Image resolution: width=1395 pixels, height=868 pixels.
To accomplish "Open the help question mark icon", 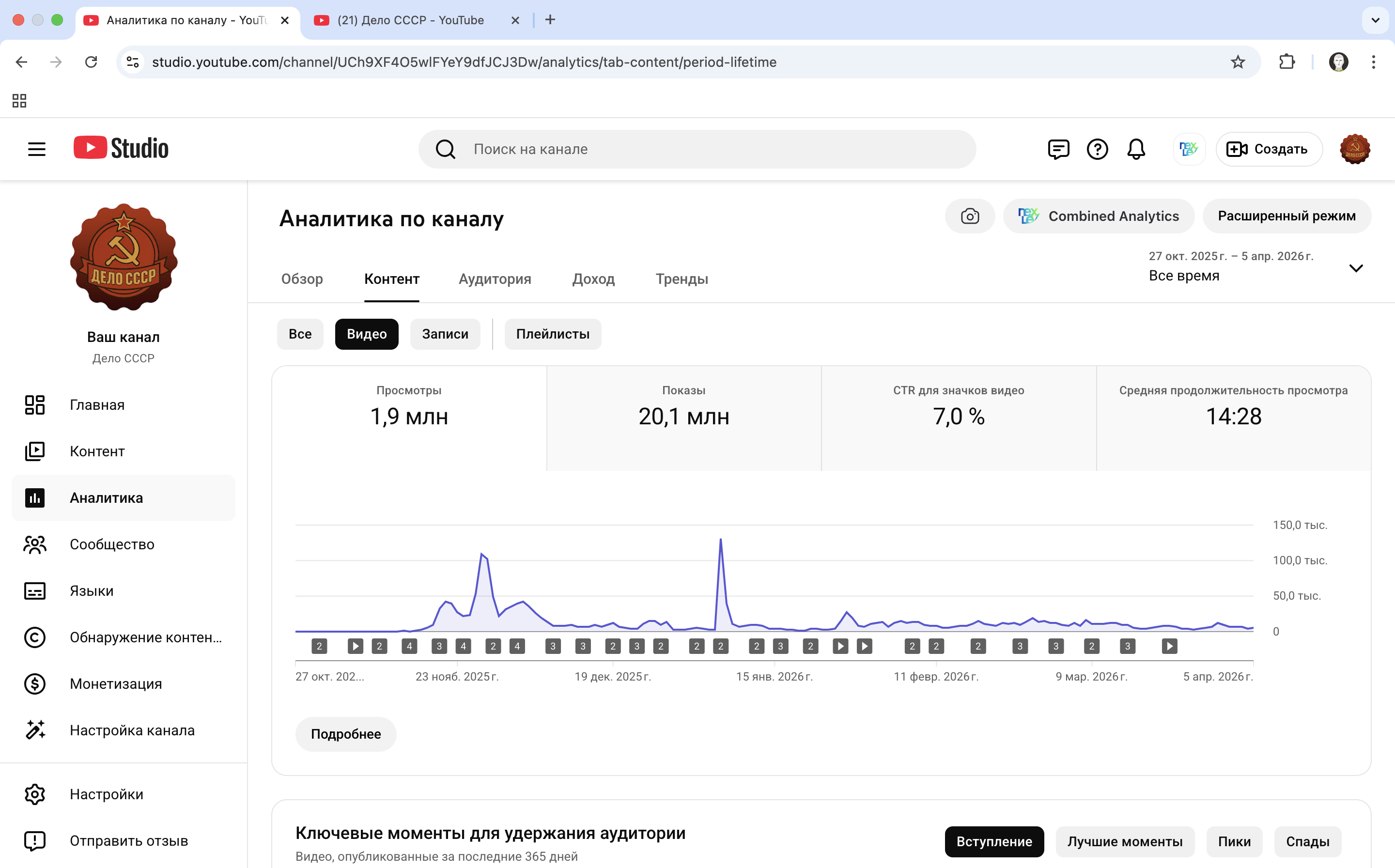I will tap(1097, 149).
